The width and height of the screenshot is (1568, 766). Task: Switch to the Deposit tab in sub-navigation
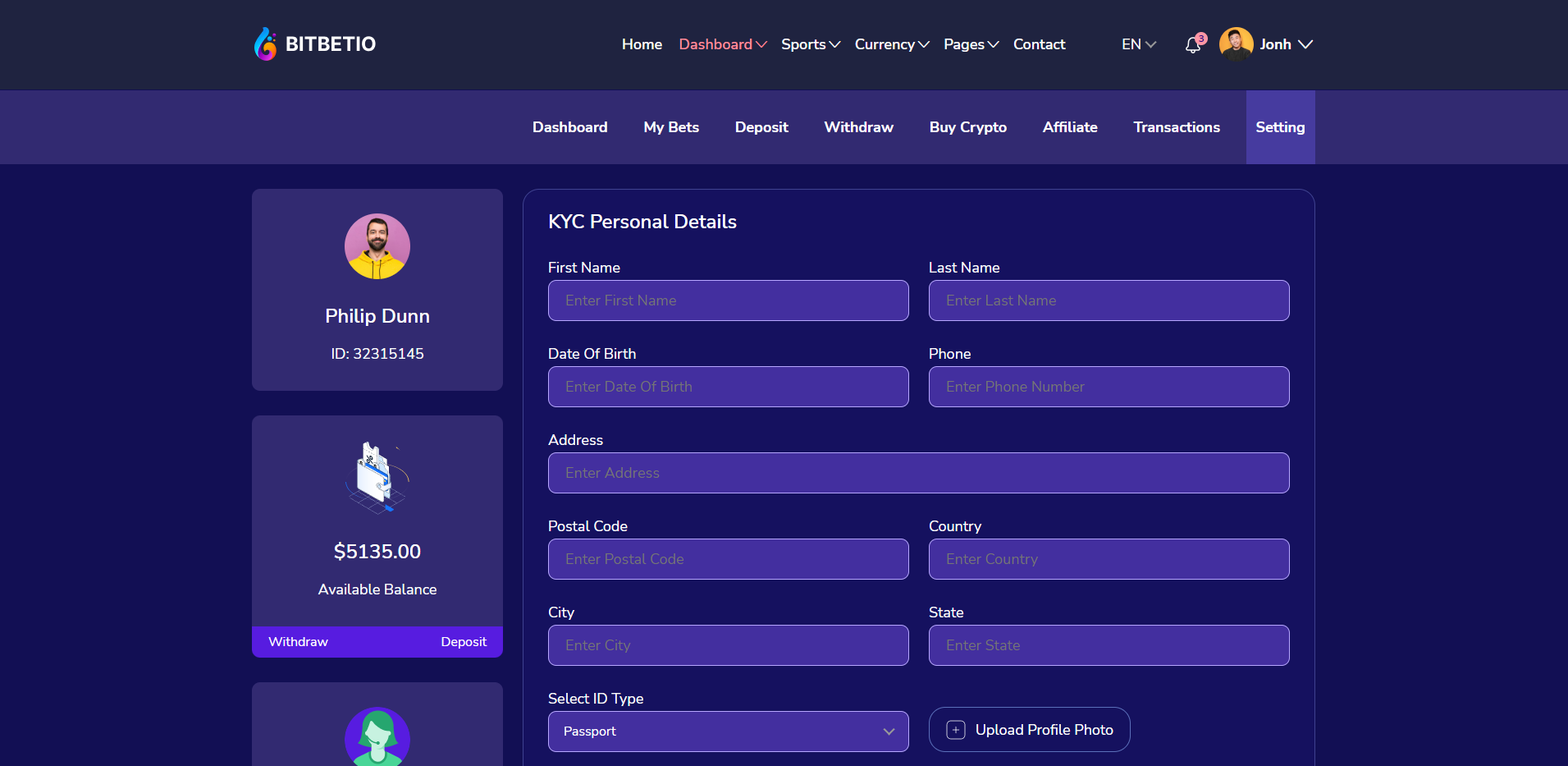[x=761, y=127]
